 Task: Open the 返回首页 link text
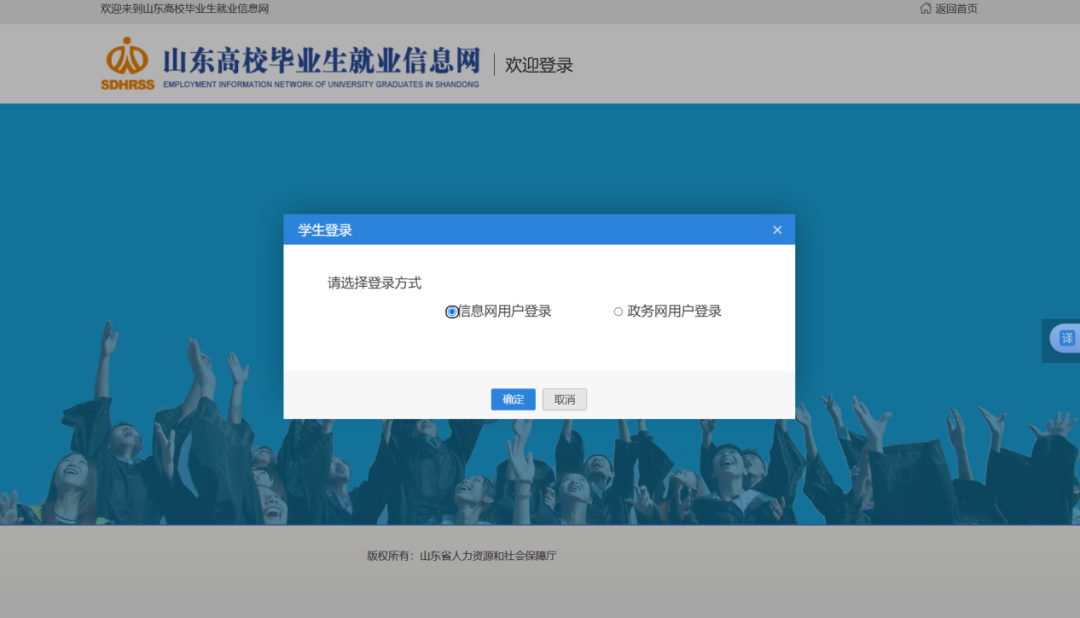956,9
